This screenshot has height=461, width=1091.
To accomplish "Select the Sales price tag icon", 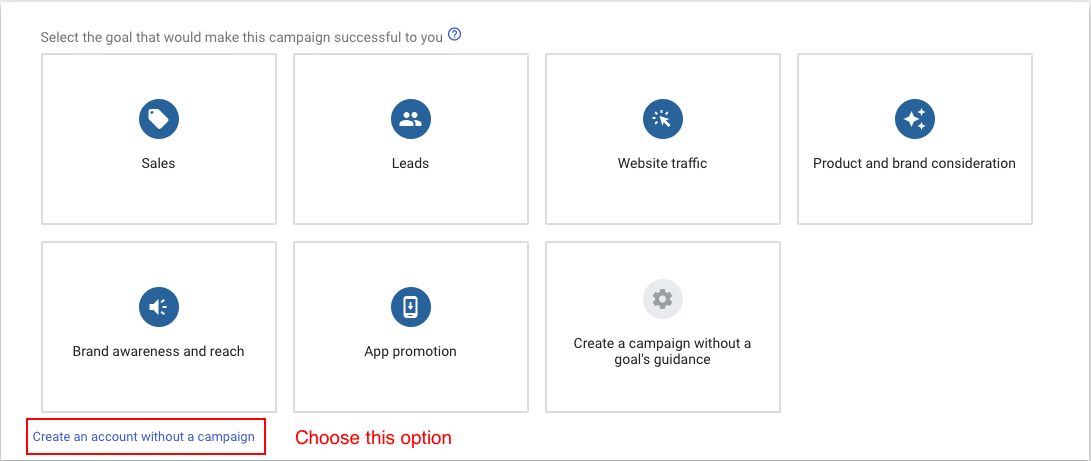I will 158,119.
